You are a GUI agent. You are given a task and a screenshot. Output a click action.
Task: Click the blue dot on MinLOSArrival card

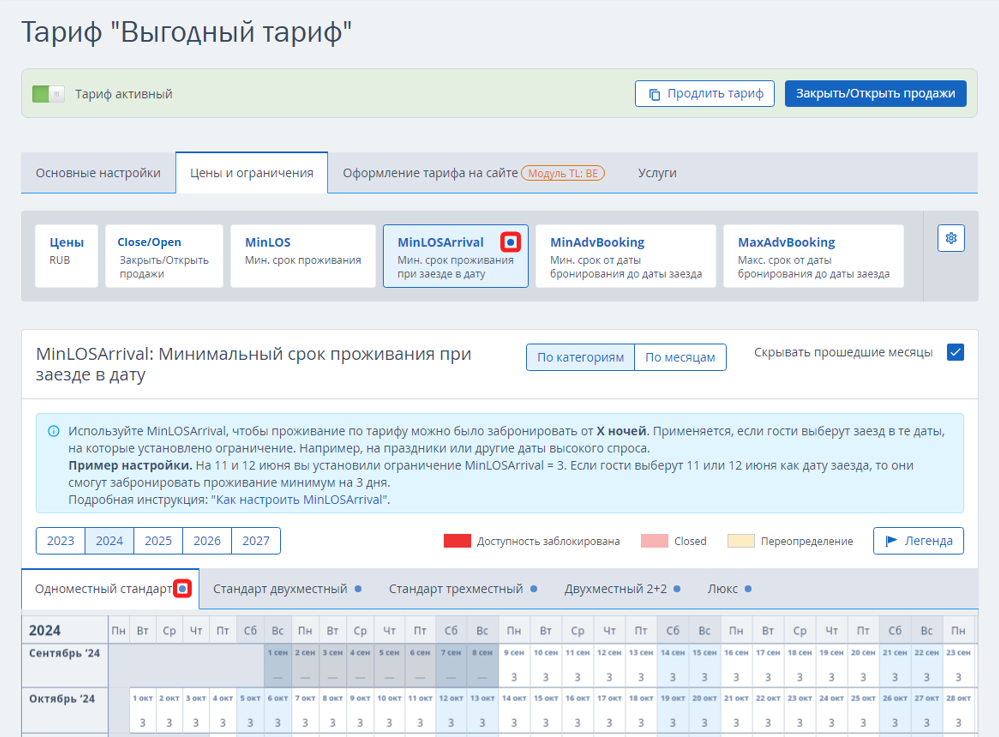coord(511,242)
